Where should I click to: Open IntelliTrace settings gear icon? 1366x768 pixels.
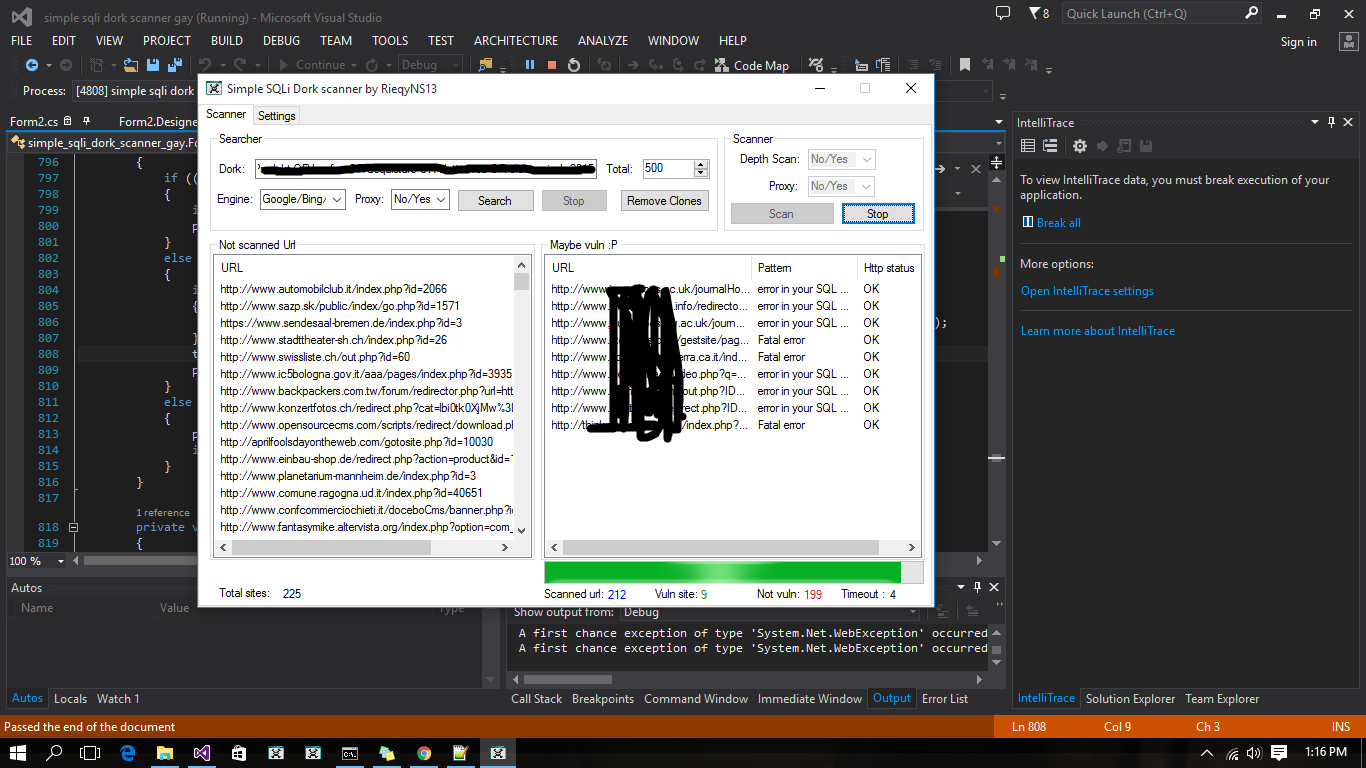tap(1080, 146)
